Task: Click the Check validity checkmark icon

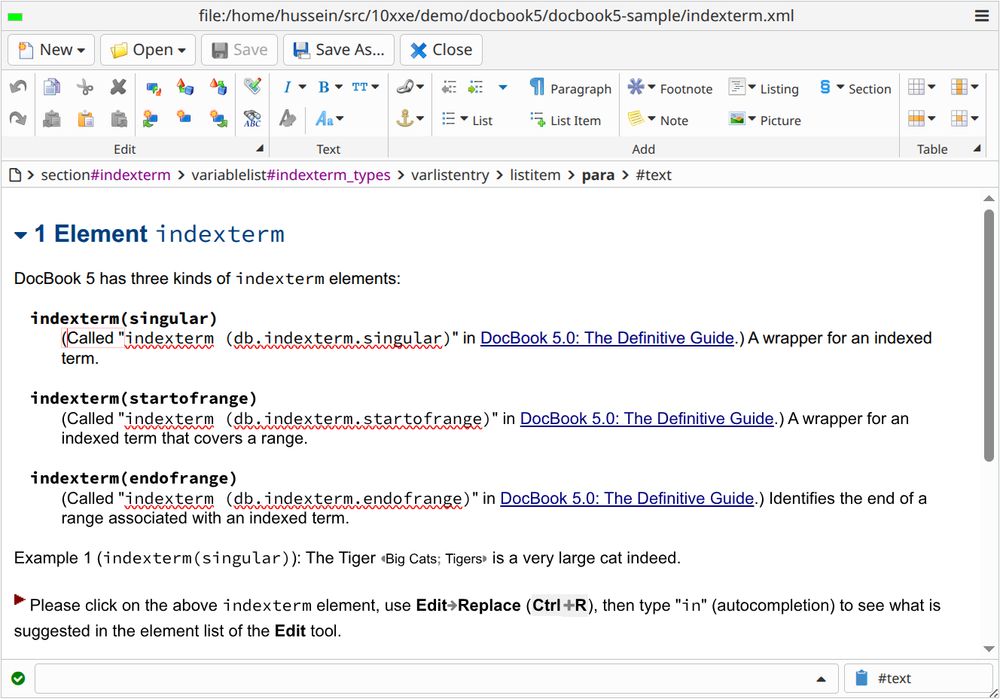Action: [253, 86]
